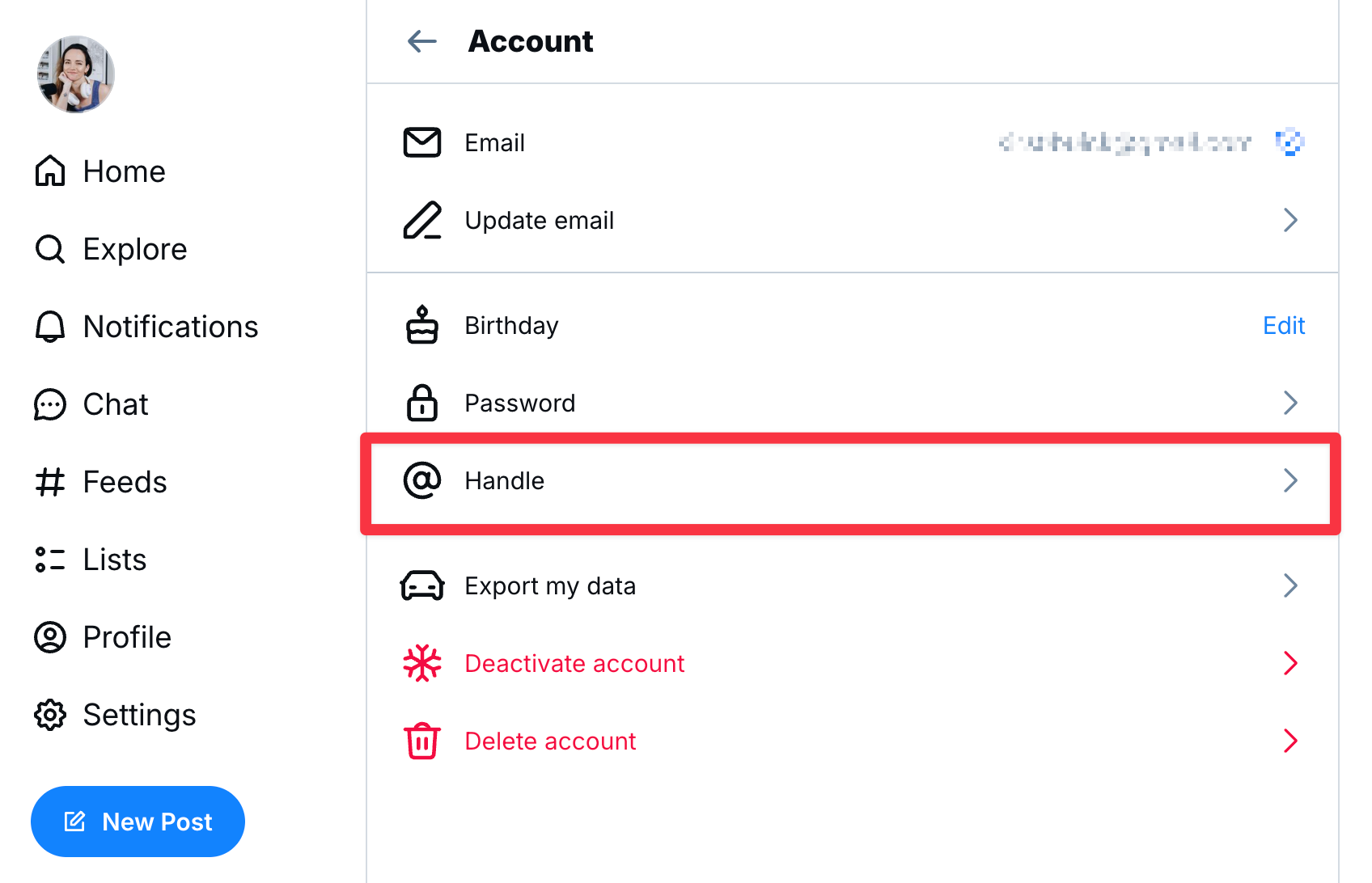Click the envelope Email icon

421,142
